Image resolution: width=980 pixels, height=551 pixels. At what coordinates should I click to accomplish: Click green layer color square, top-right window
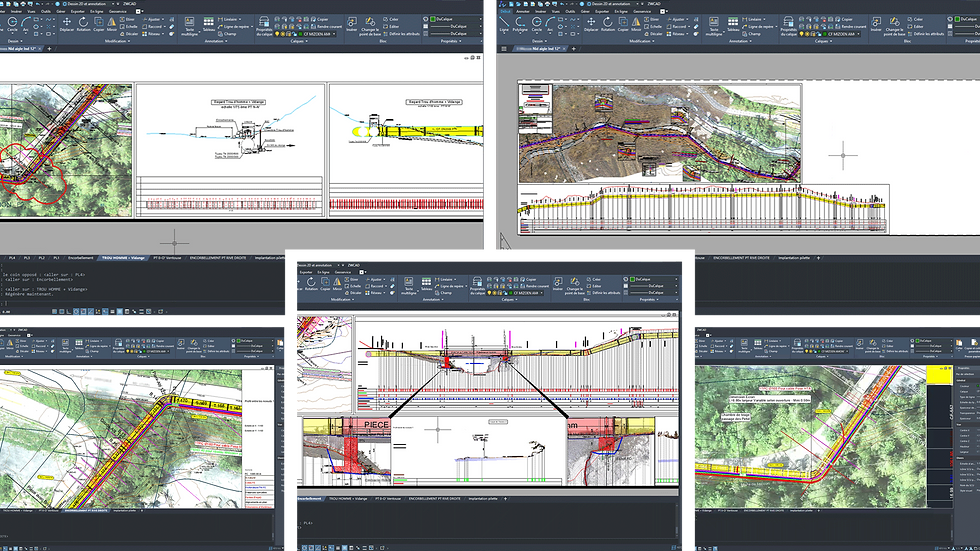(824, 34)
